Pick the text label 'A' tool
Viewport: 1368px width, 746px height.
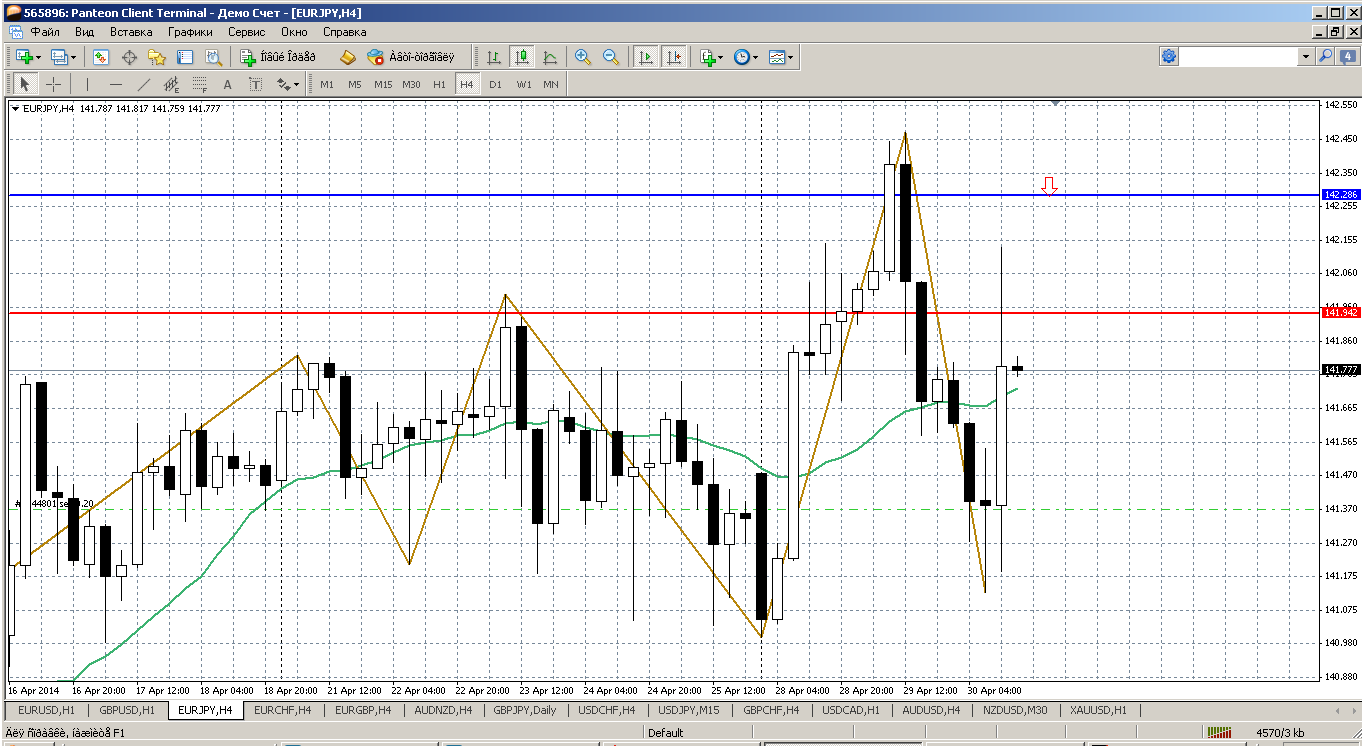click(227, 84)
